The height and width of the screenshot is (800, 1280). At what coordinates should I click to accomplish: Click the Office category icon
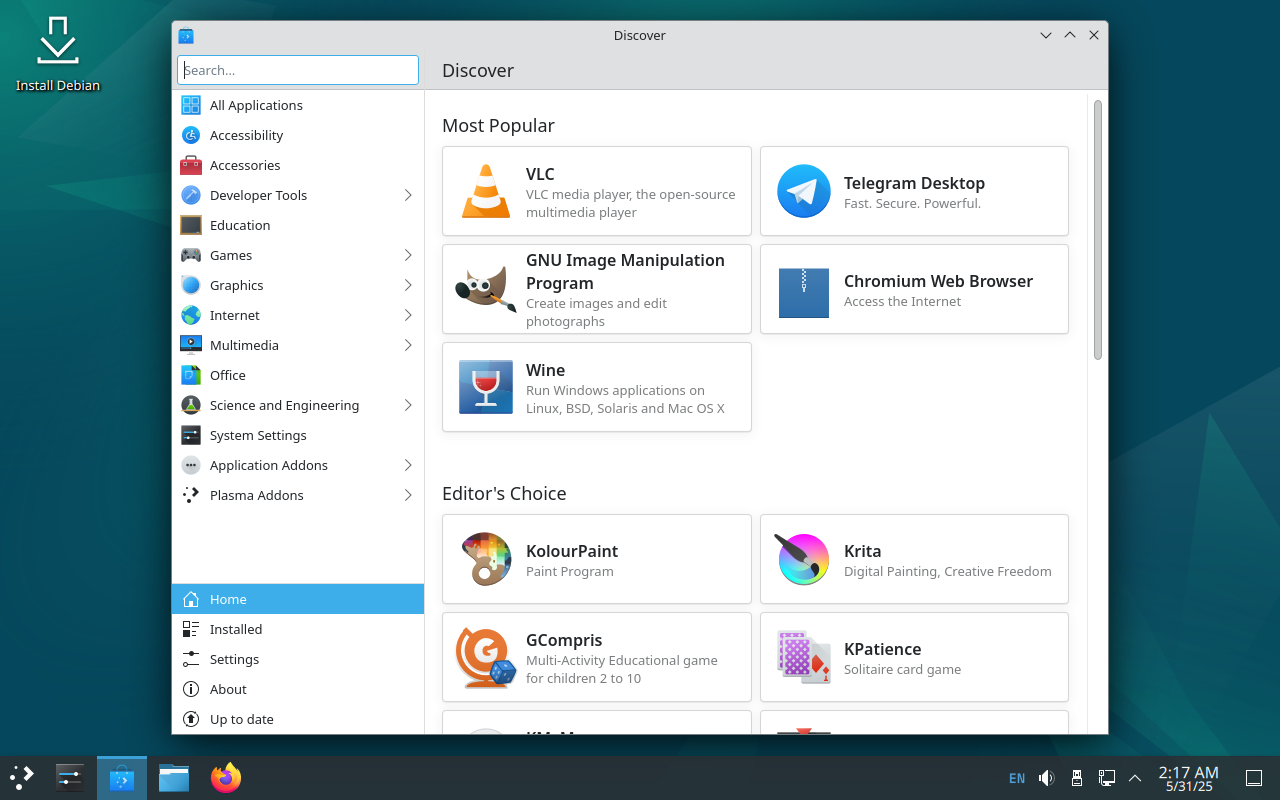[191, 375]
